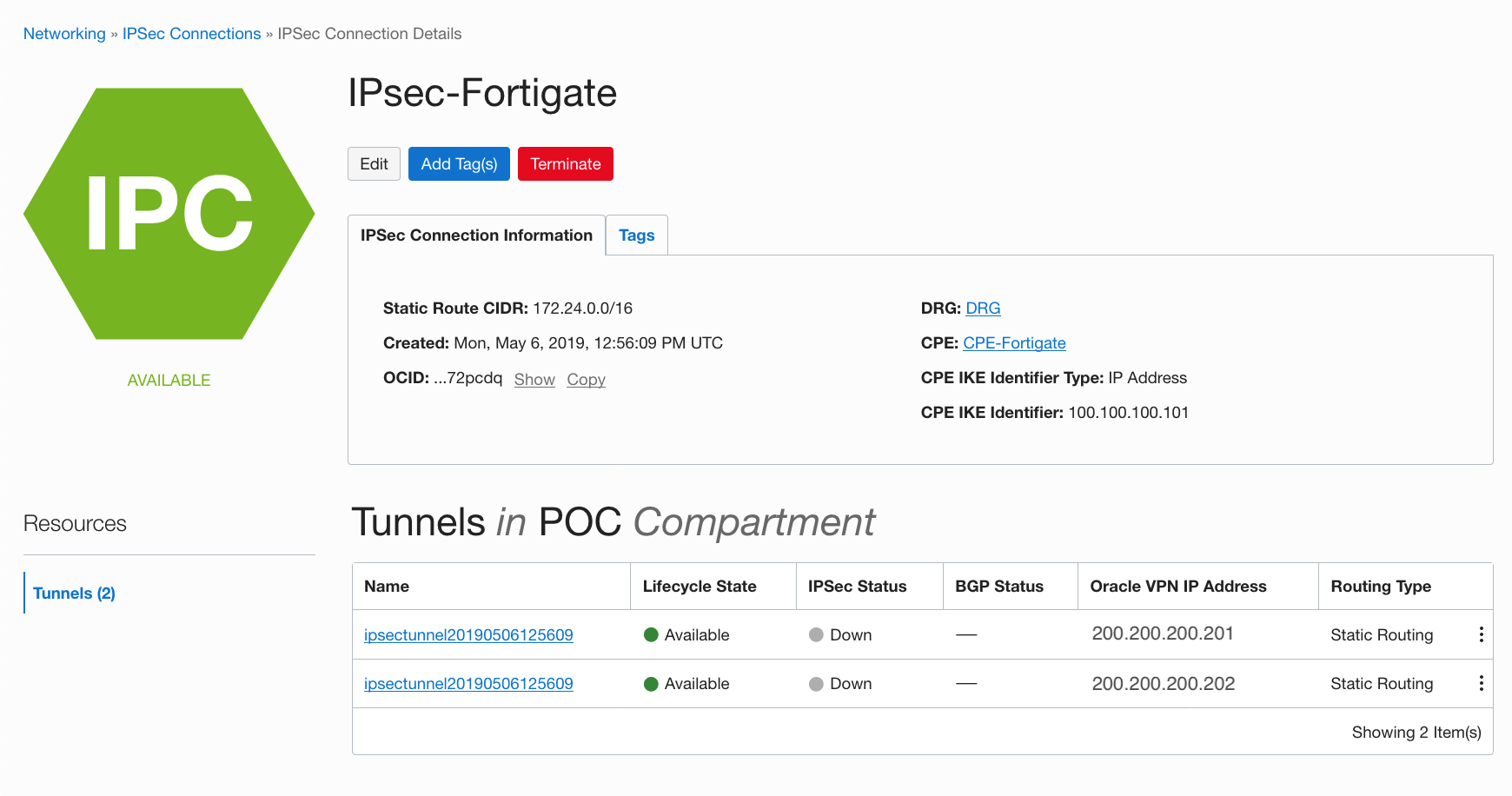Click green Available dot in 200.200.200.201 row
The height and width of the screenshot is (796, 1512).
[651, 634]
